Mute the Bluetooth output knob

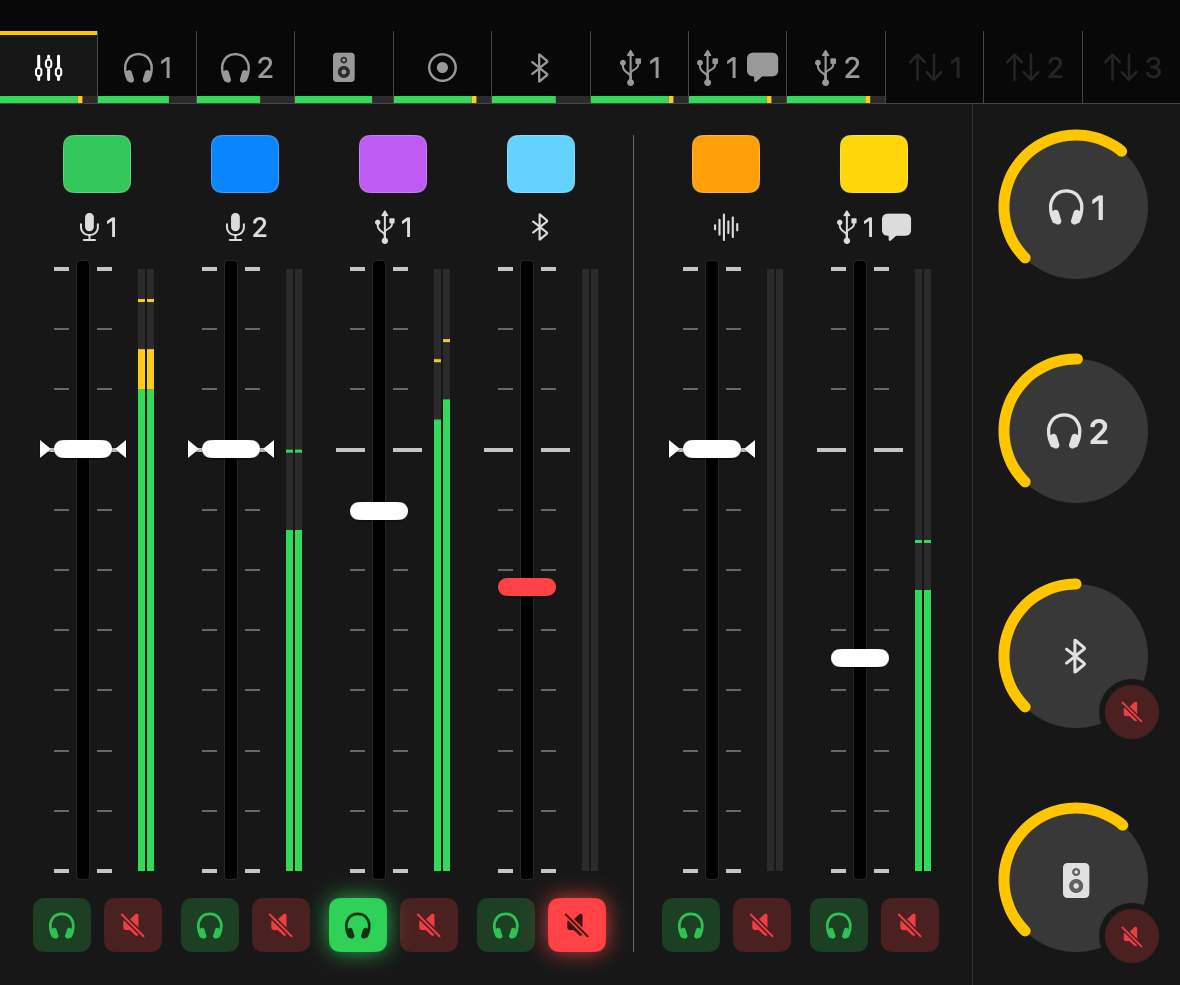point(1131,712)
